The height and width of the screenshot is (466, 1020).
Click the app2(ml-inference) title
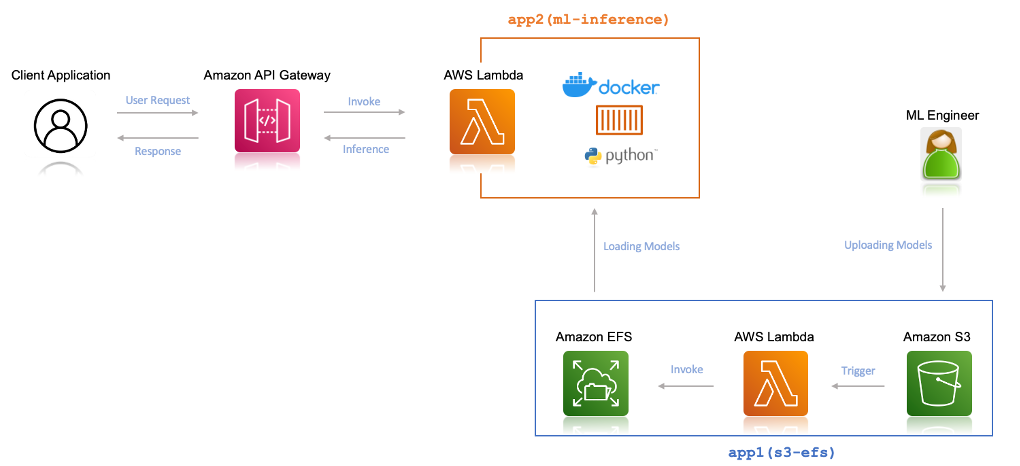tap(587, 20)
